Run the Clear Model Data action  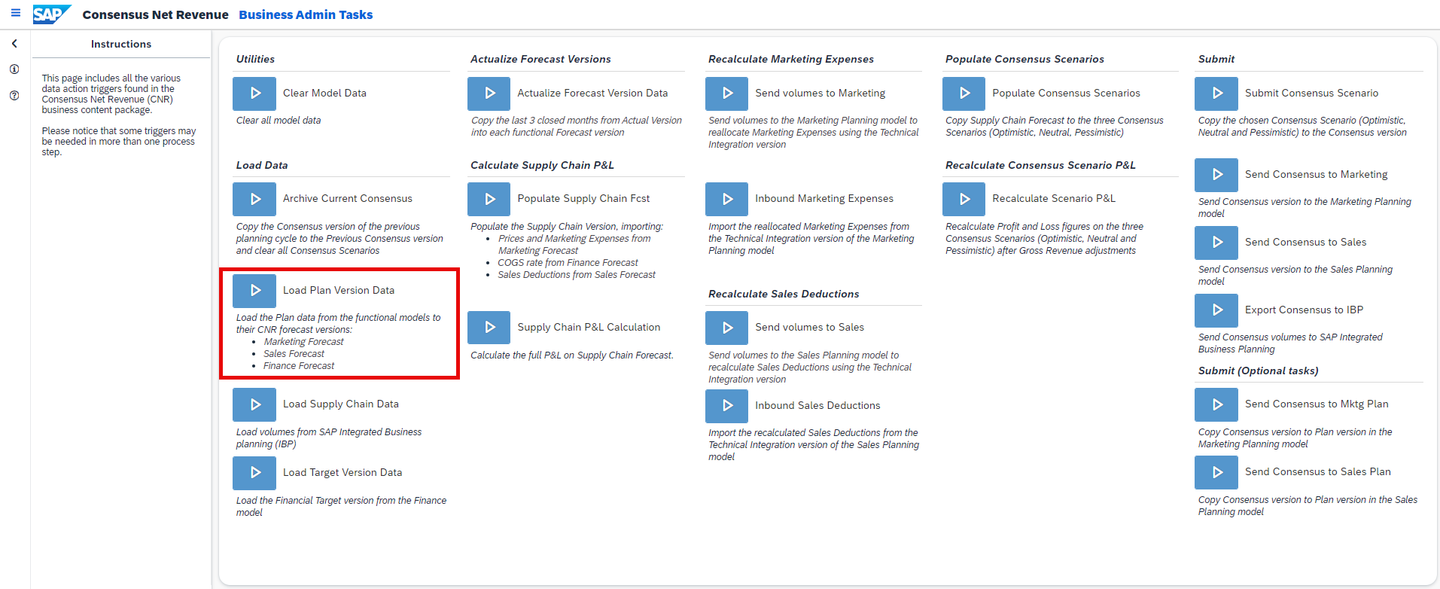255,93
